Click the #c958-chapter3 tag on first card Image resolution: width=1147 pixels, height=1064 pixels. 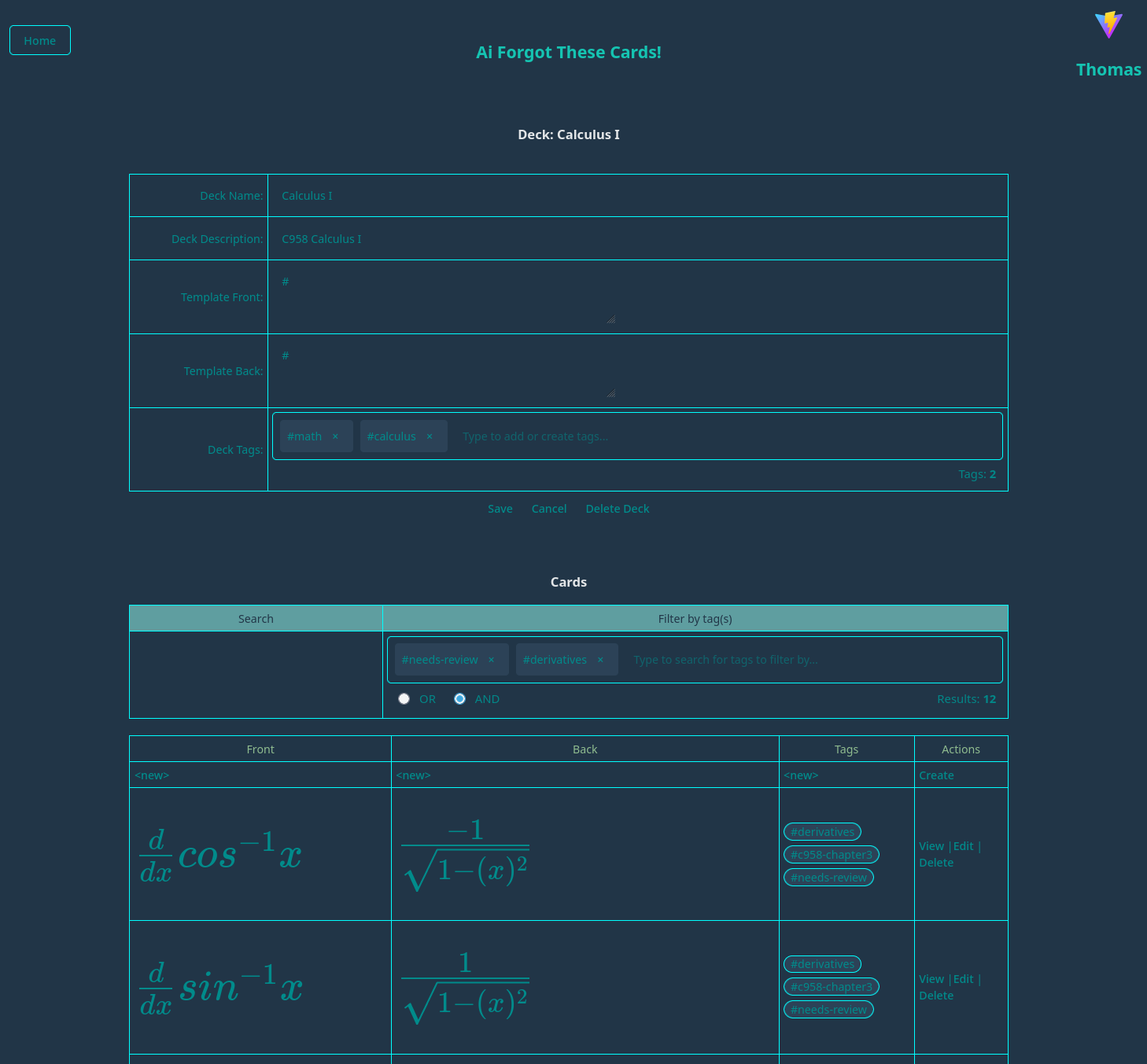[x=831, y=855]
